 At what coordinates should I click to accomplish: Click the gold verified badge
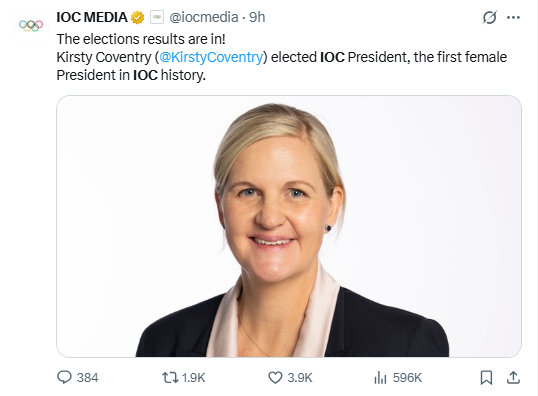click(x=138, y=17)
